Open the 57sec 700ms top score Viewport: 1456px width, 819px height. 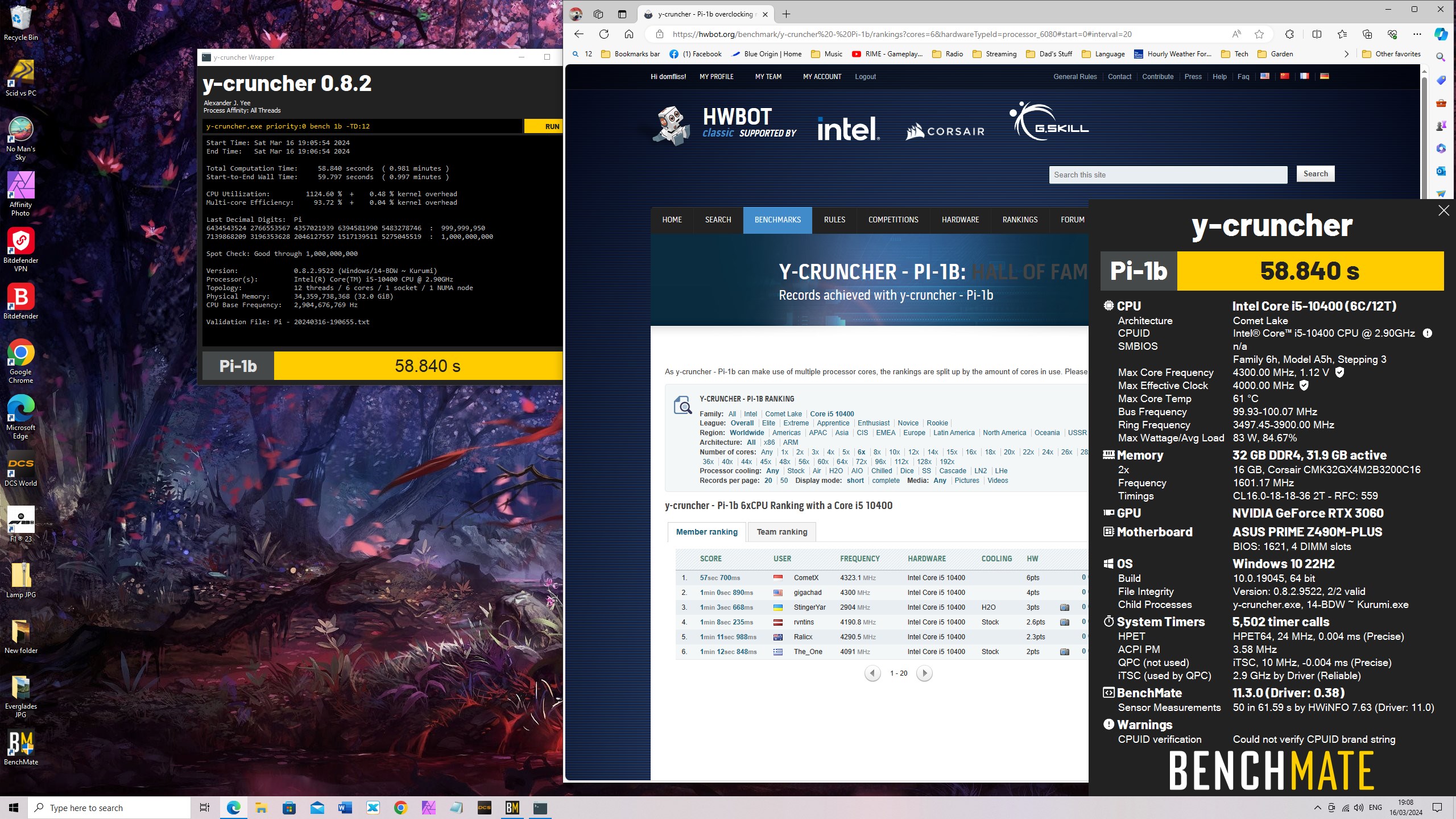pos(719,578)
